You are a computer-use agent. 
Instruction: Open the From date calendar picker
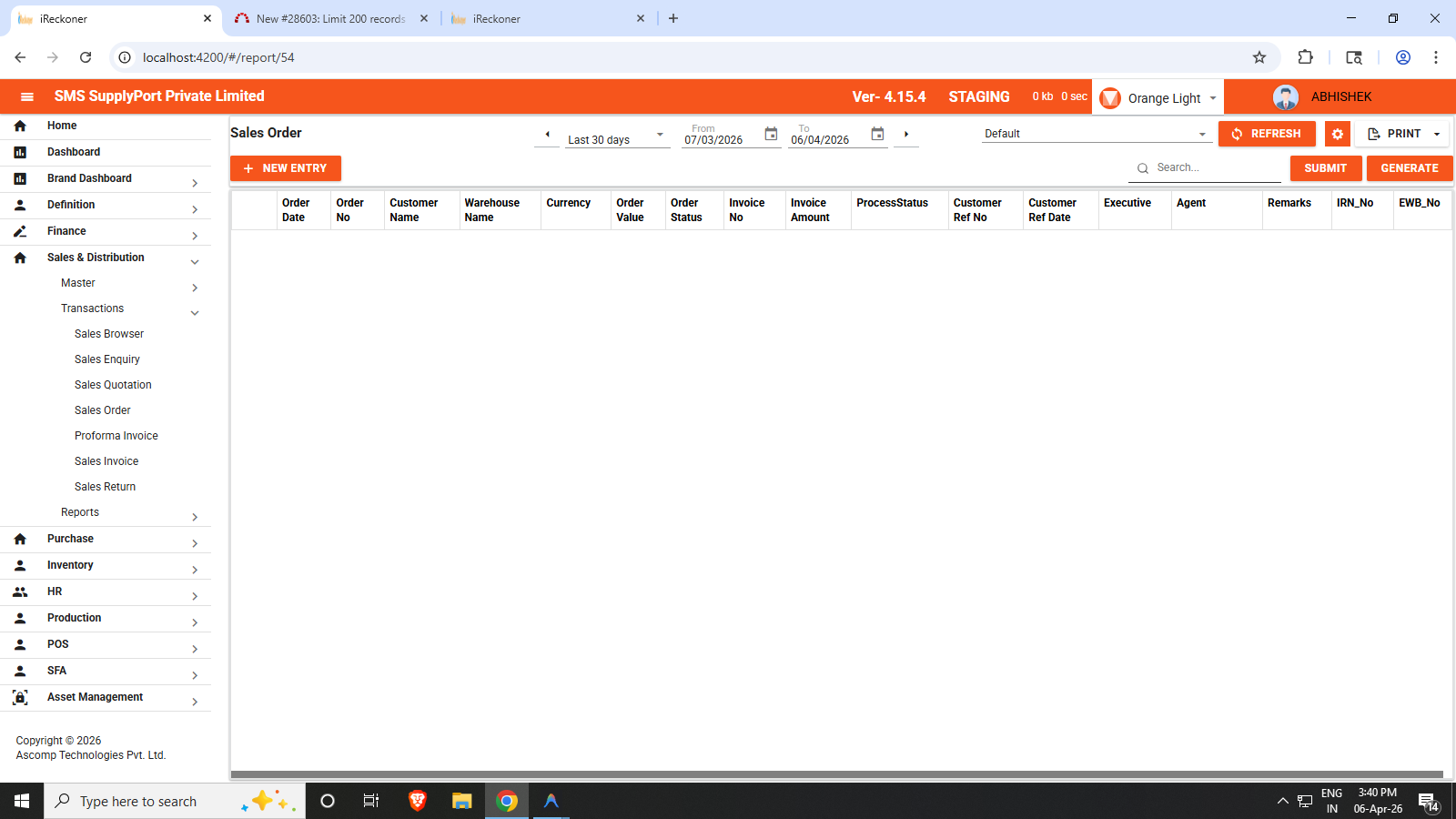(x=771, y=135)
